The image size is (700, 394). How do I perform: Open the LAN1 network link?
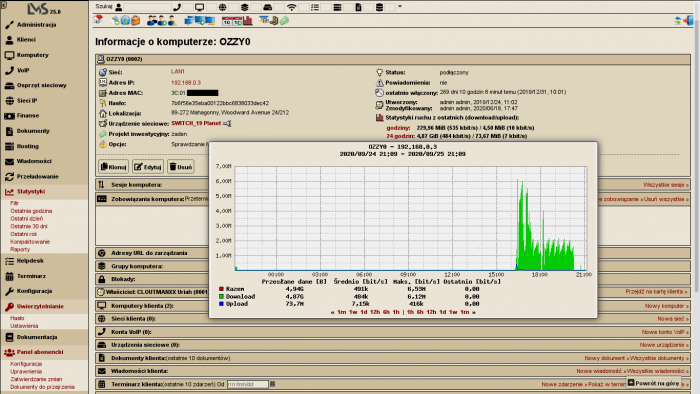178,71
